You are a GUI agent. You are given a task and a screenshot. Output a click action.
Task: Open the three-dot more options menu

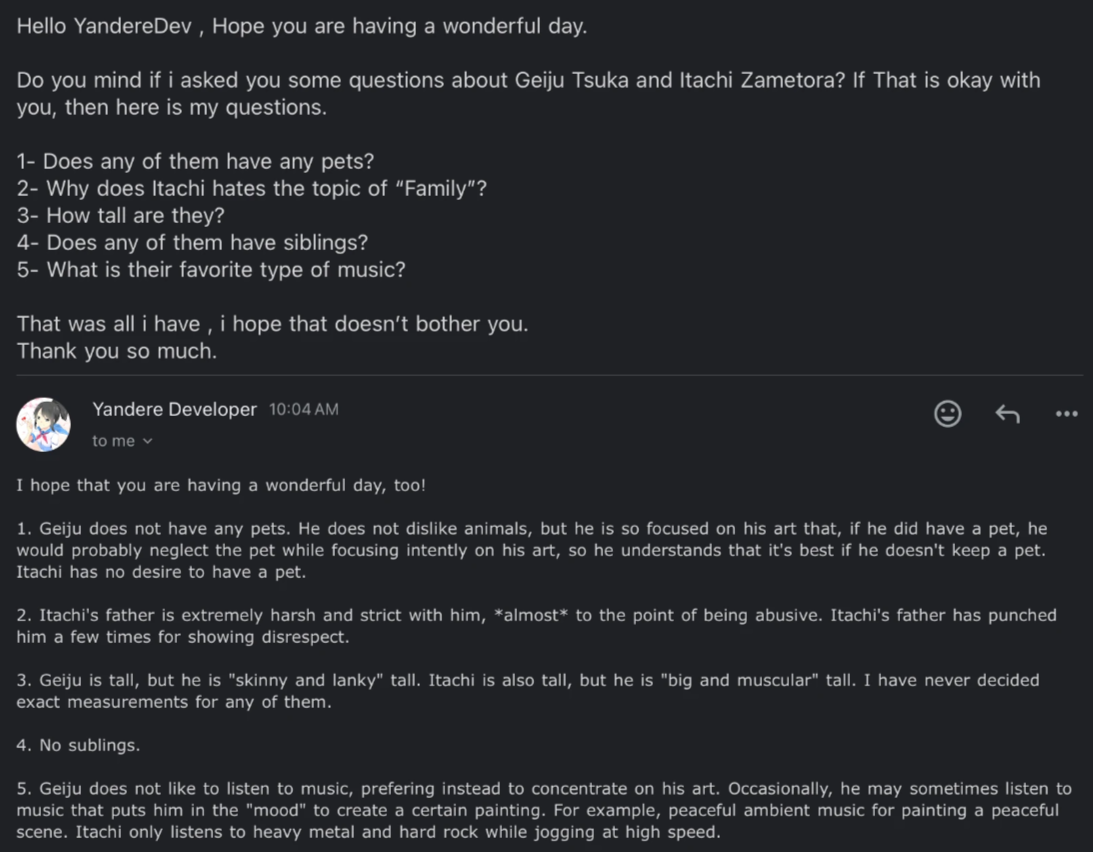tap(1066, 414)
